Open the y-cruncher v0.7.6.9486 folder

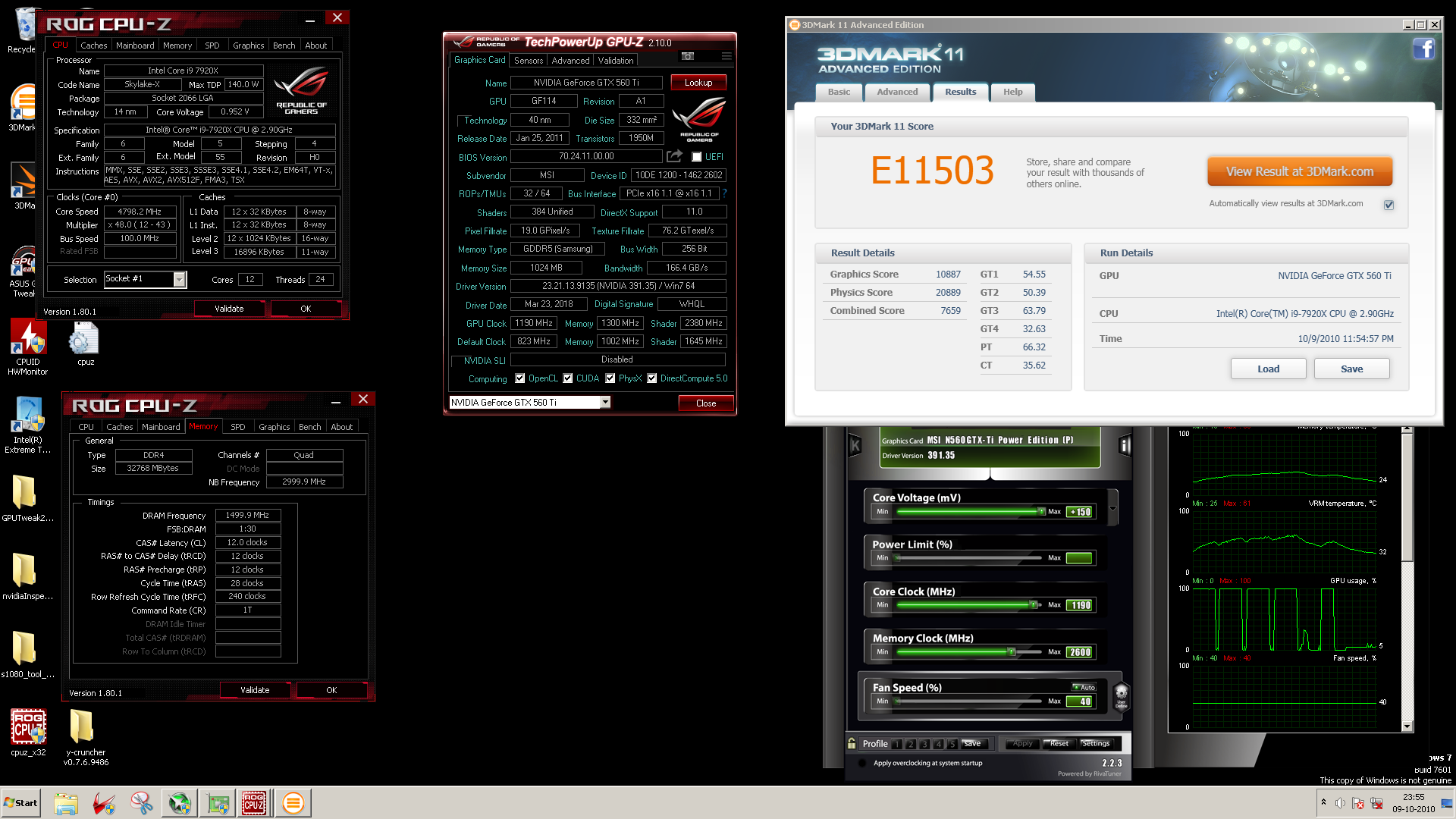[85, 737]
